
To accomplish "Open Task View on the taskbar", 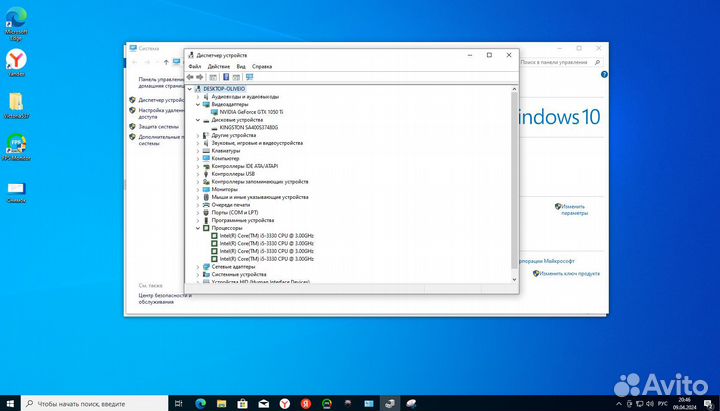I will click(x=179, y=404).
